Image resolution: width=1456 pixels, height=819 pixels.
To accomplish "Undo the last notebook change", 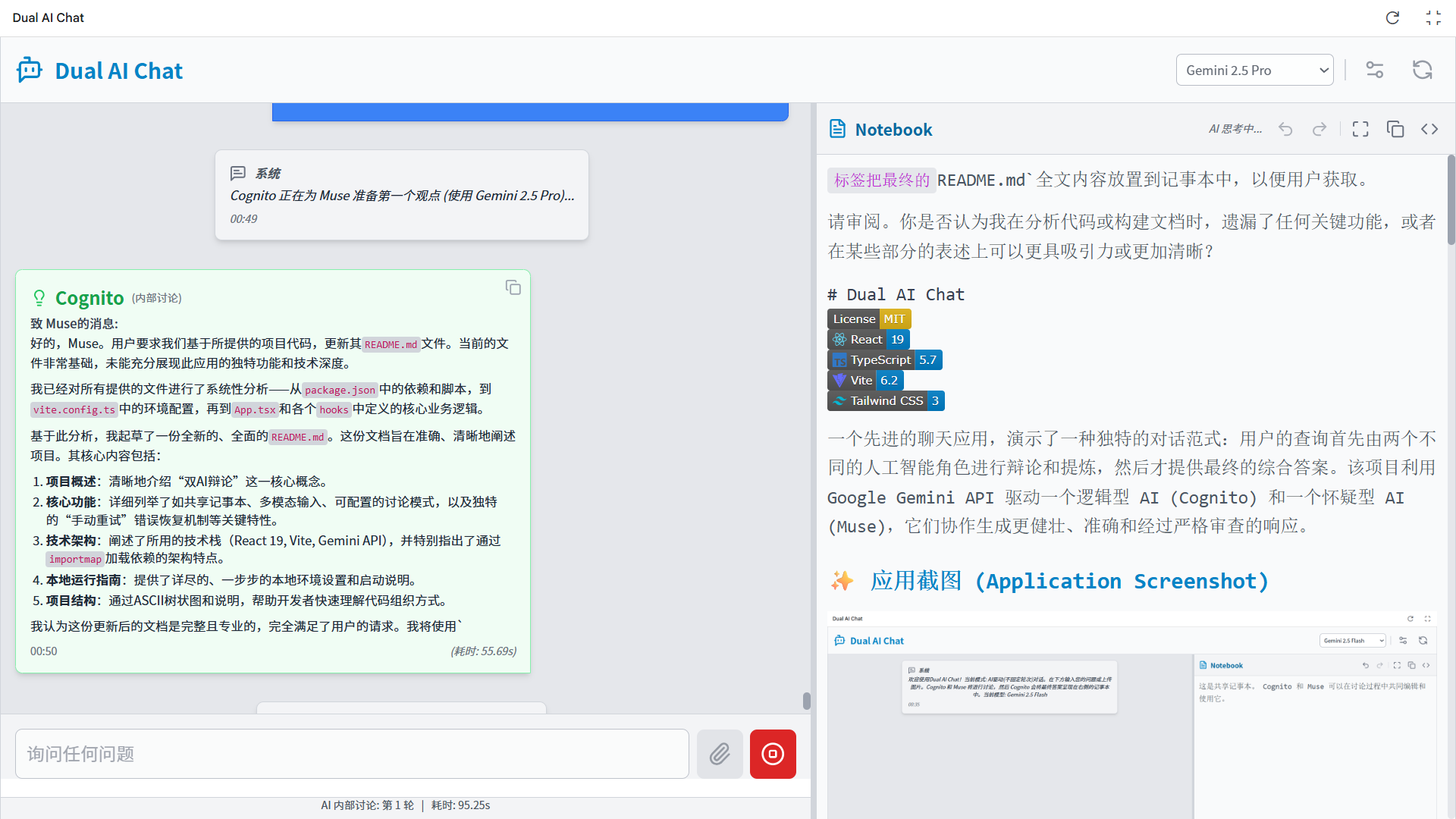I will pyautogui.click(x=1285, y=129).
